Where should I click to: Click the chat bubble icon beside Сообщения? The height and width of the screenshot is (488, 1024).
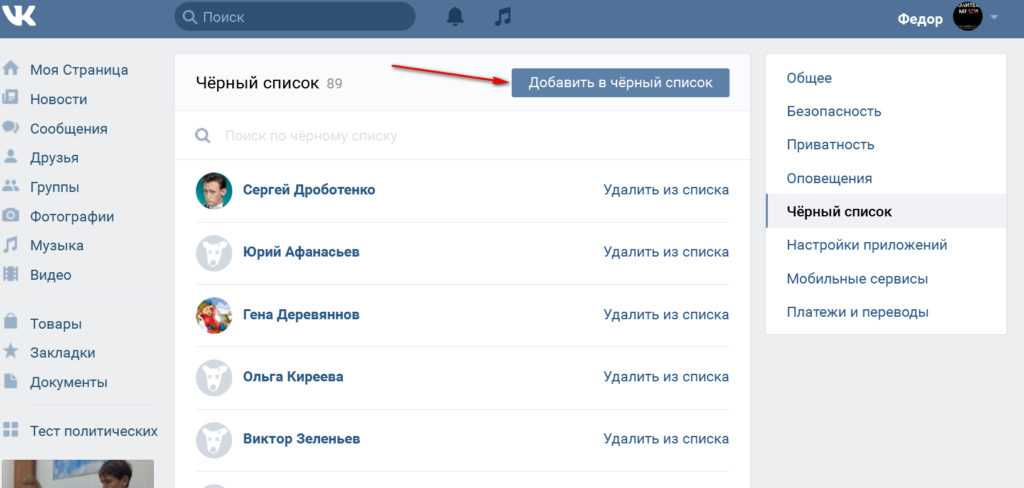click(10, 128)
